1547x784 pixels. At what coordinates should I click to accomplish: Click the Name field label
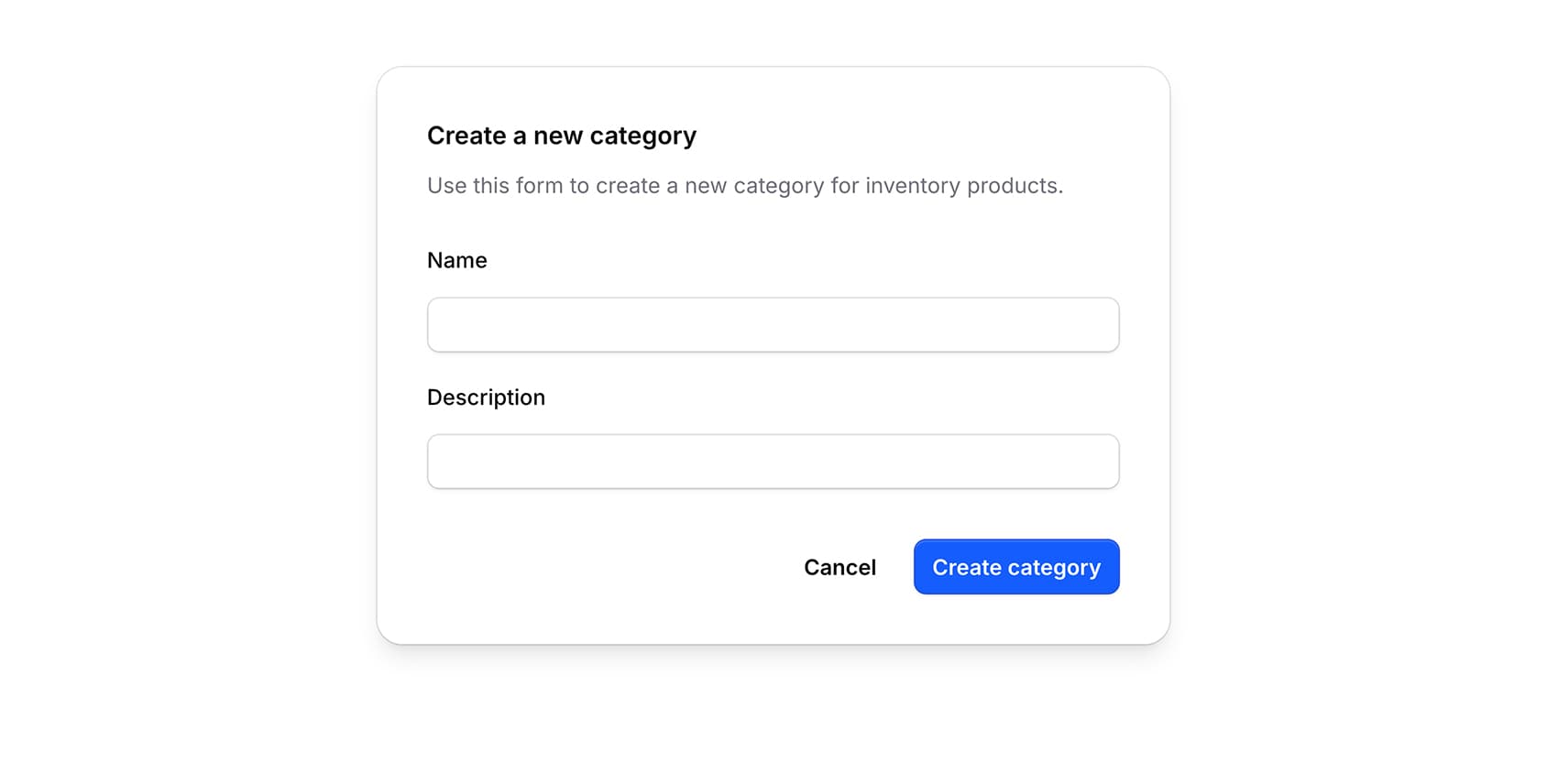point(456,260)
